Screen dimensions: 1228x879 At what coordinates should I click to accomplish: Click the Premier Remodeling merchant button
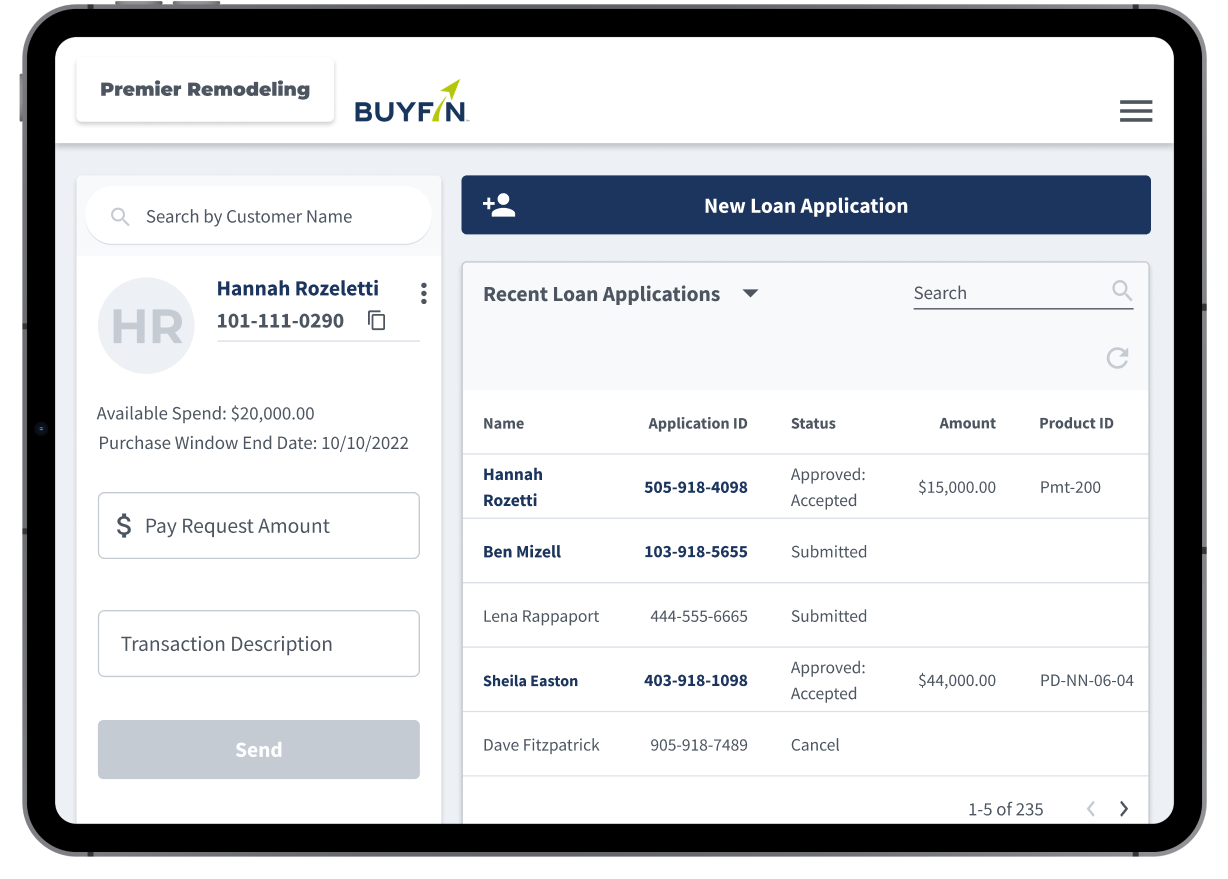[205, 90]
